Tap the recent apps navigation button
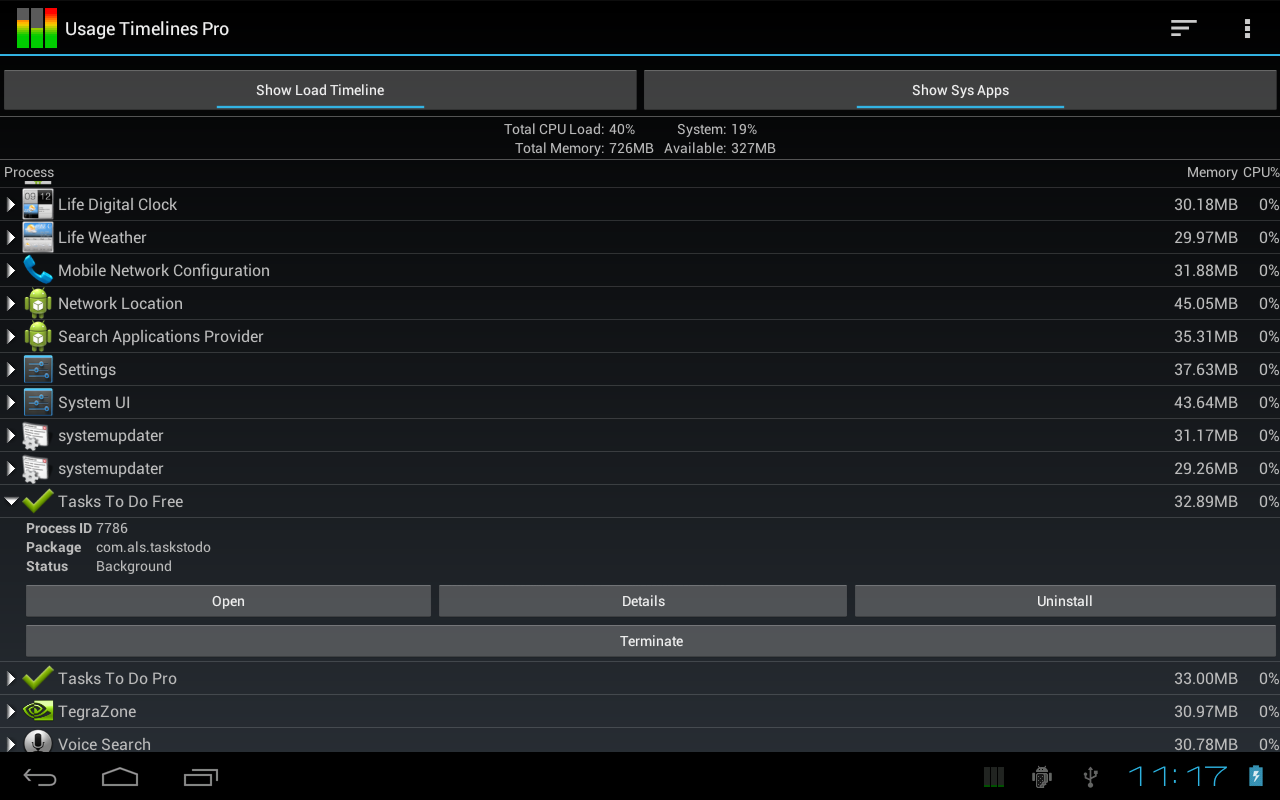The width and height of the screenshot is (1280, 800). (x=201, y=776)
